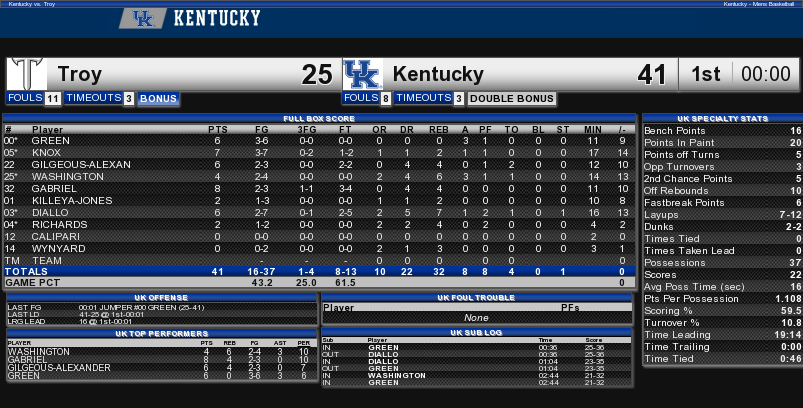Viewport: 803px width, 408px height.
Task: Click the Troy team logo
Action: pos(27,74)
